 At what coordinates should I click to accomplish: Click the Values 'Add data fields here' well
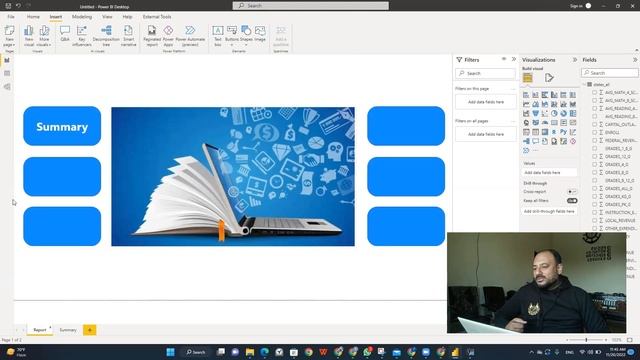click(x=549, y=173)
